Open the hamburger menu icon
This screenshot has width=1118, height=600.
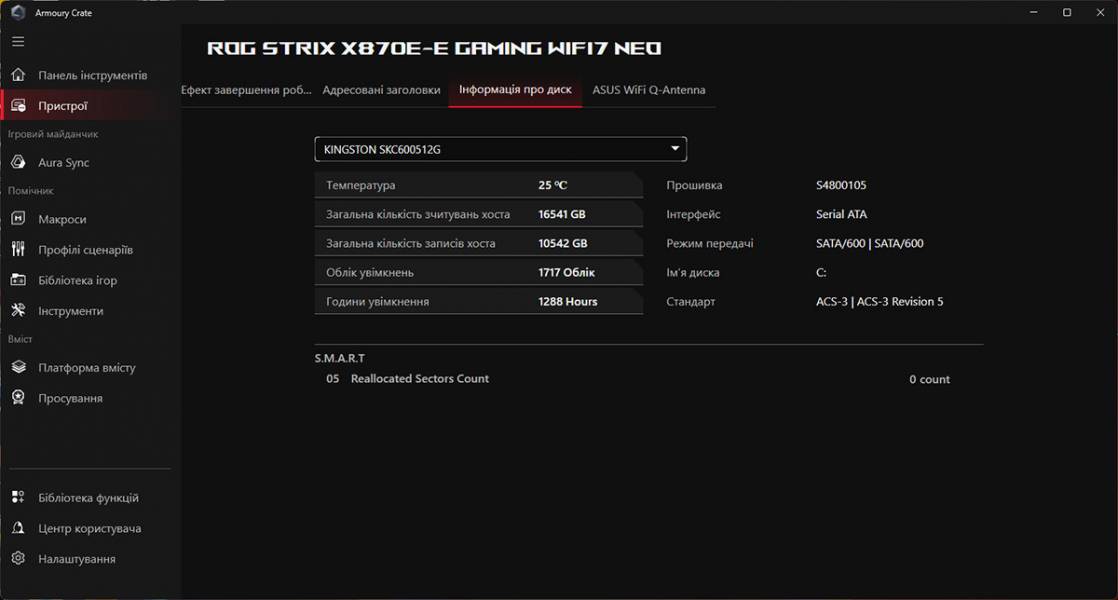[x=19, y=41]
